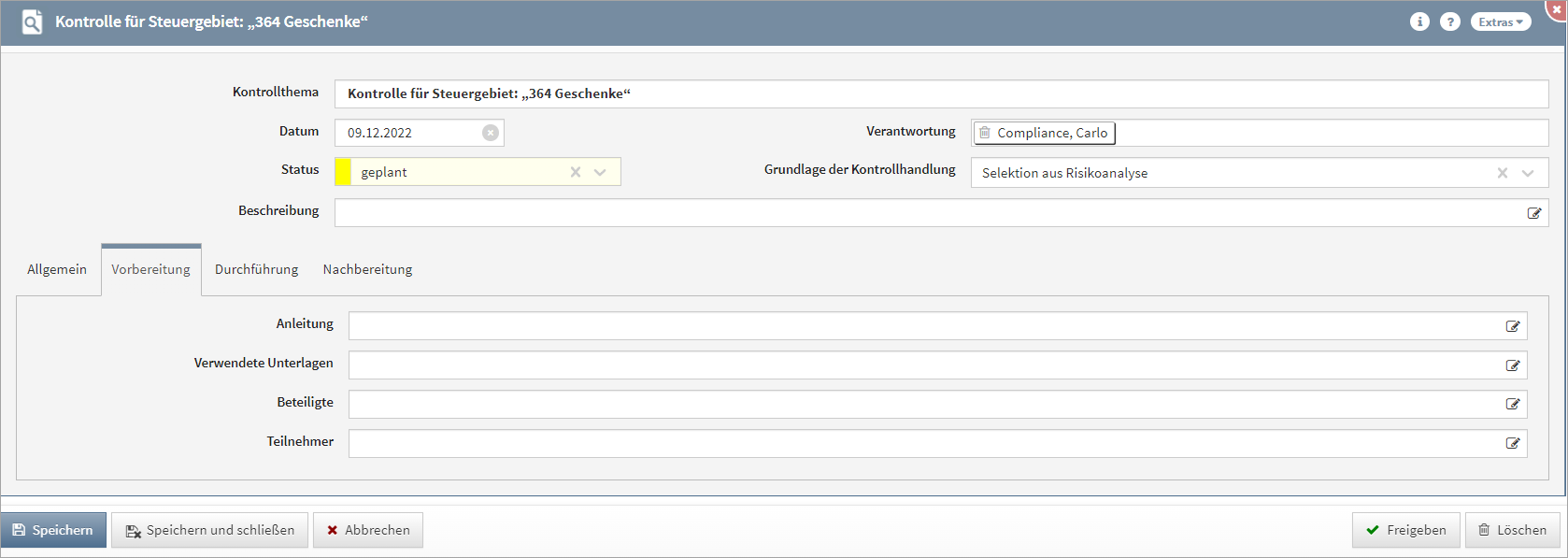Switch to the Durchführung tab
The image size is (1568, 558).
point(256,269)
